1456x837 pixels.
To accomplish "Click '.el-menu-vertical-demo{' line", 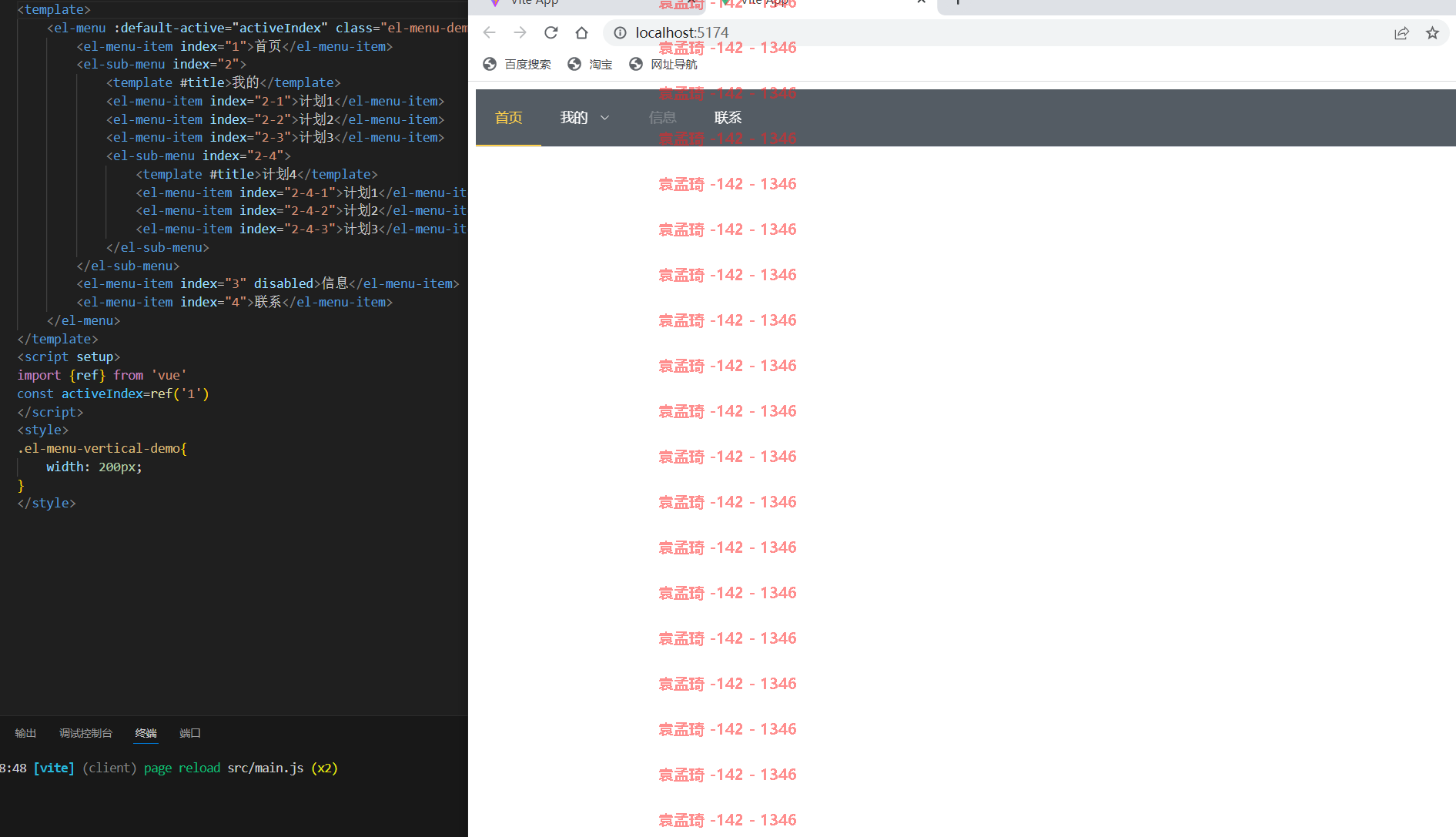I will [102, 448].
